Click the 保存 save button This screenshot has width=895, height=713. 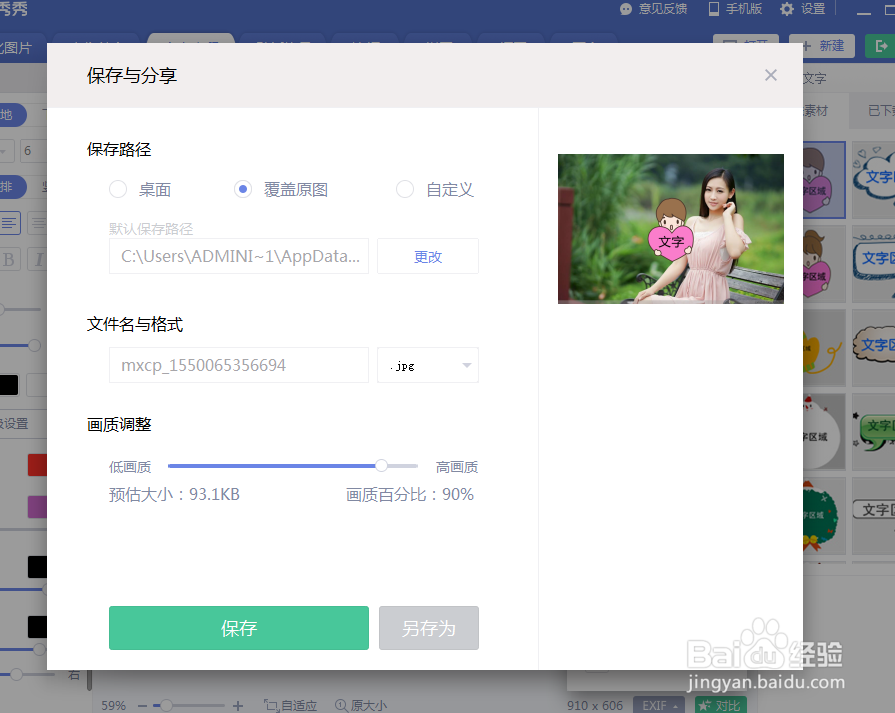[x=238, y=628]
